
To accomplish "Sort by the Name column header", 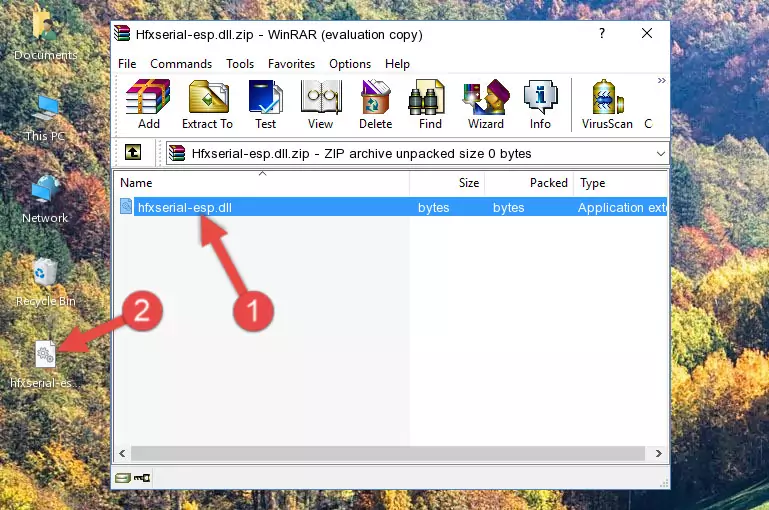I will (x=262, y=183).
